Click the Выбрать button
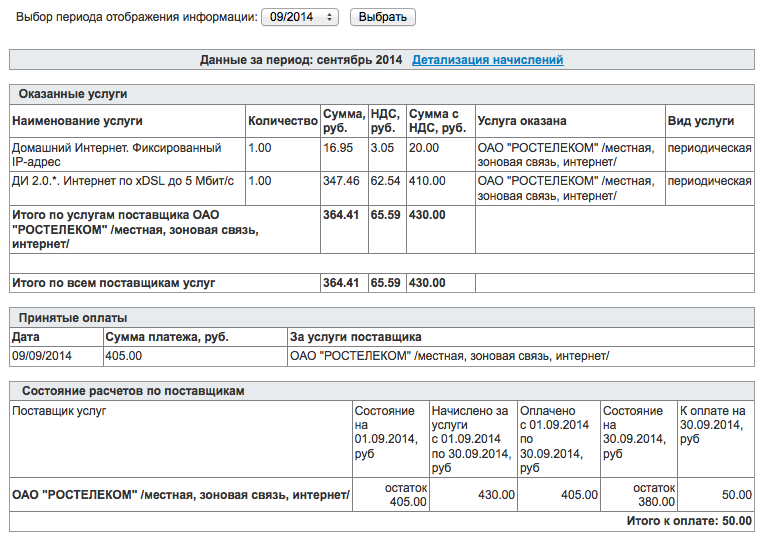Screen dimensions: 765x542 point(382,17)
